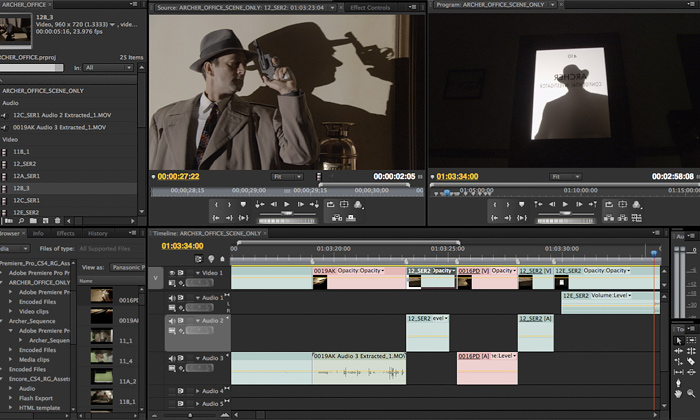Select Timeline: ARCHER_OFFICE_SCENE_ONLY tab
This screenshot has height=420, width=700.
[x=207, y=233]
